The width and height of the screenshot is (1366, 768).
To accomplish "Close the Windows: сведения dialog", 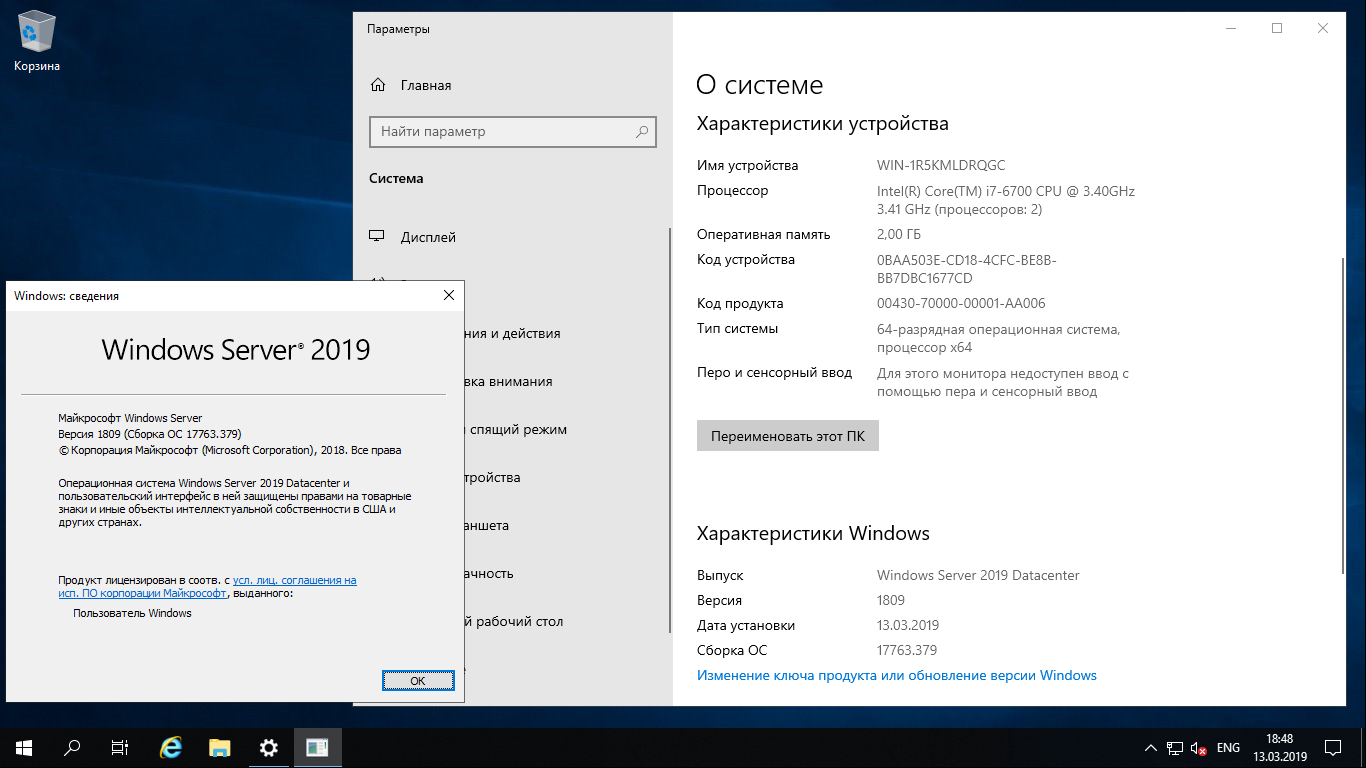I will [449, 295].
